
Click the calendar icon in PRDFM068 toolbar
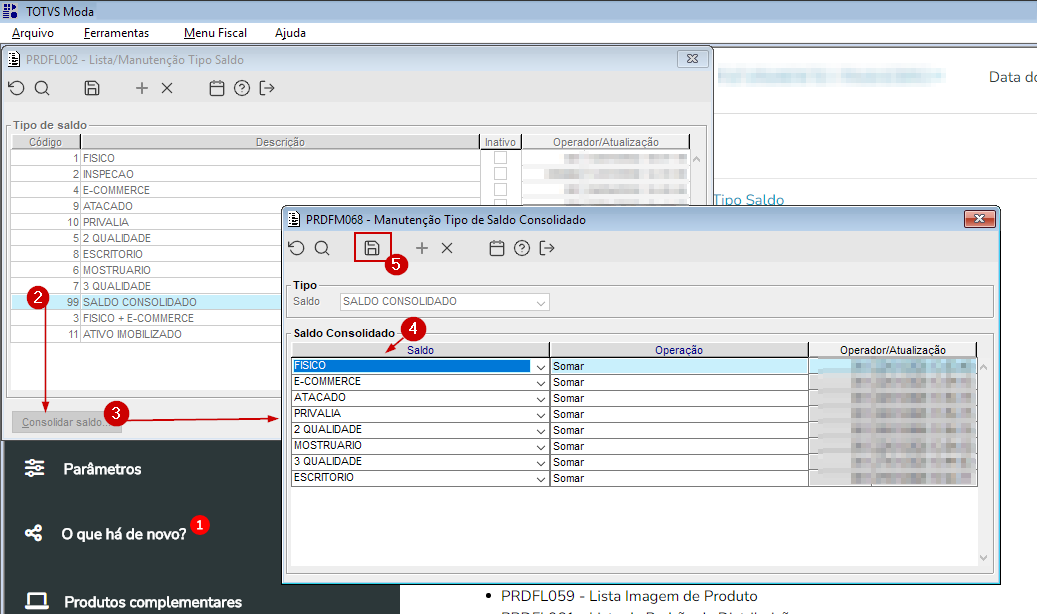click(497, 248)
